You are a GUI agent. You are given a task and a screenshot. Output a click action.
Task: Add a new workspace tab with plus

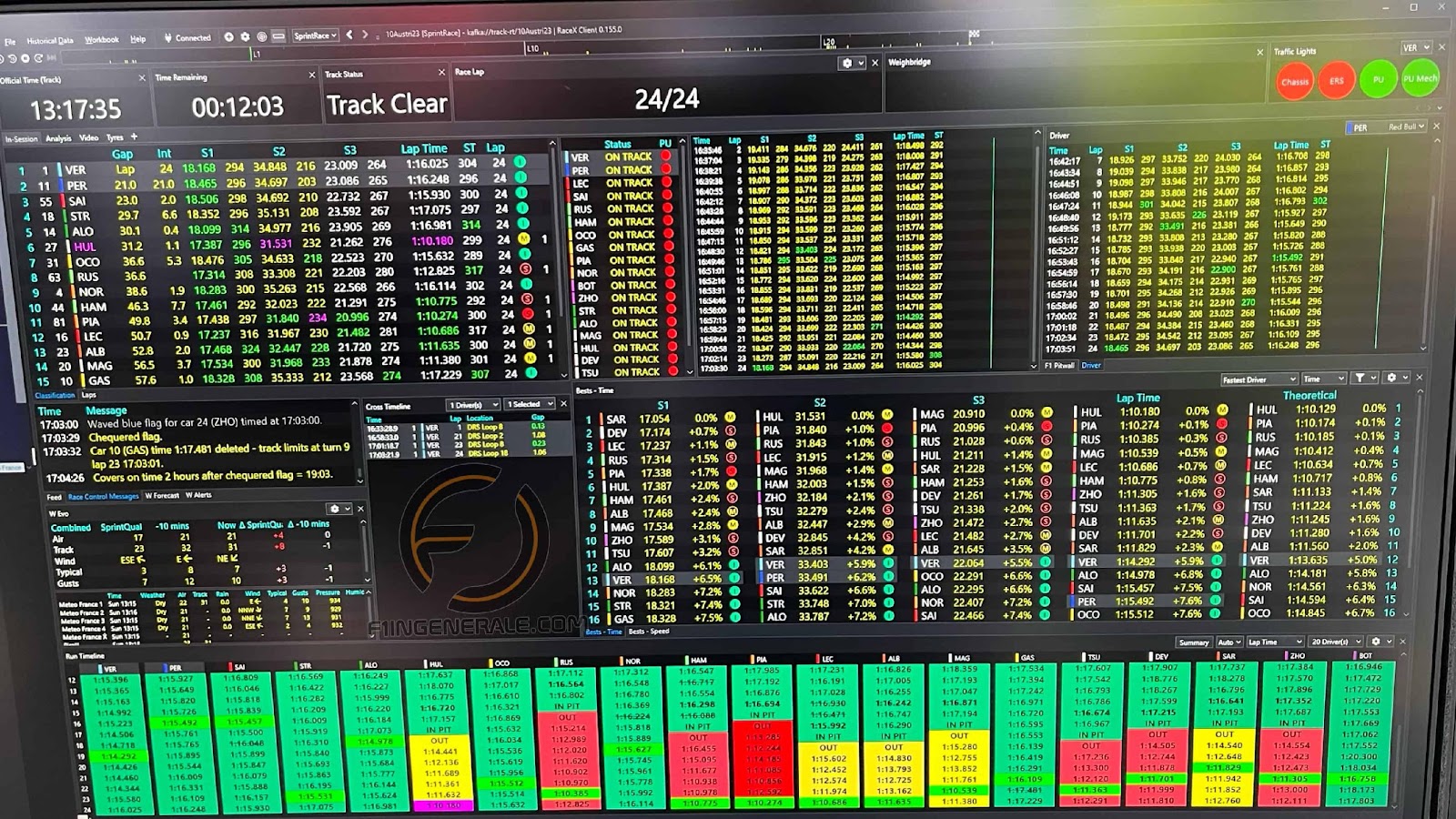(x=134, y=136)
